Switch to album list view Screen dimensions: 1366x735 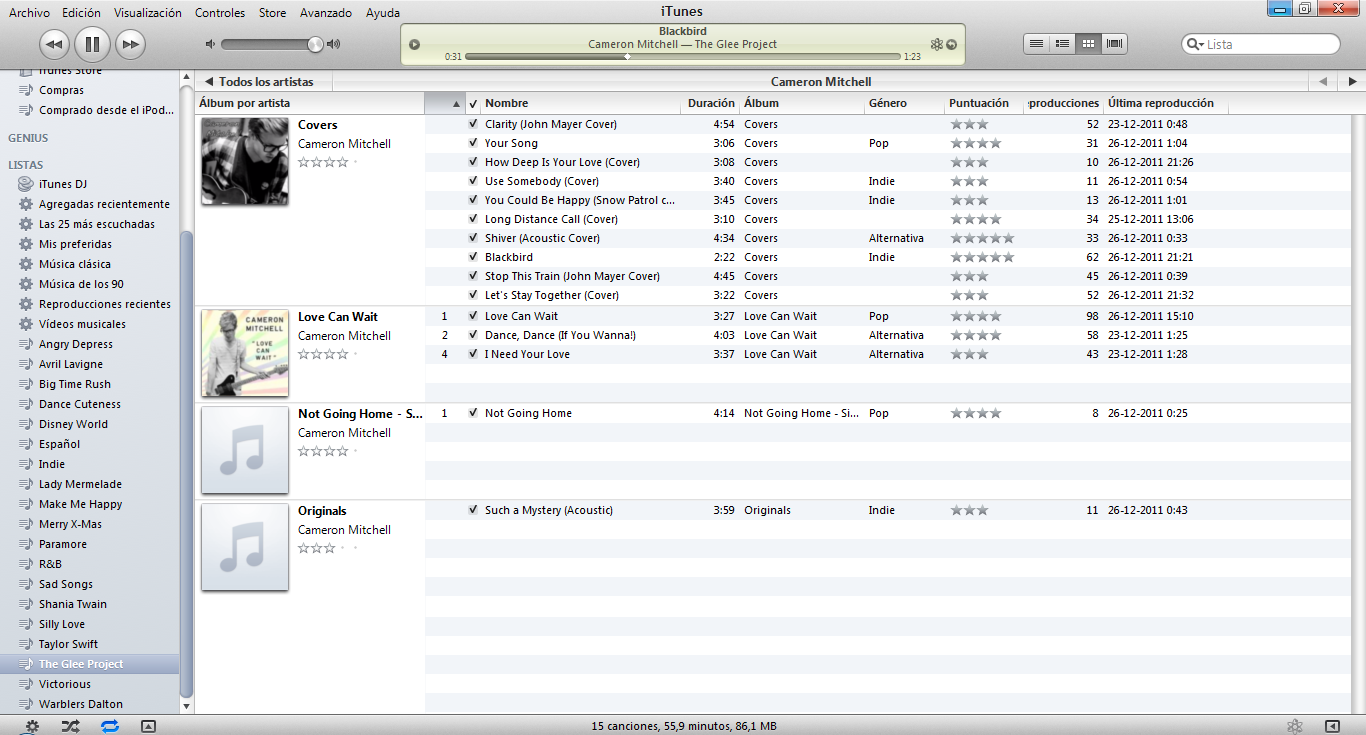[x=1063, y=44]
